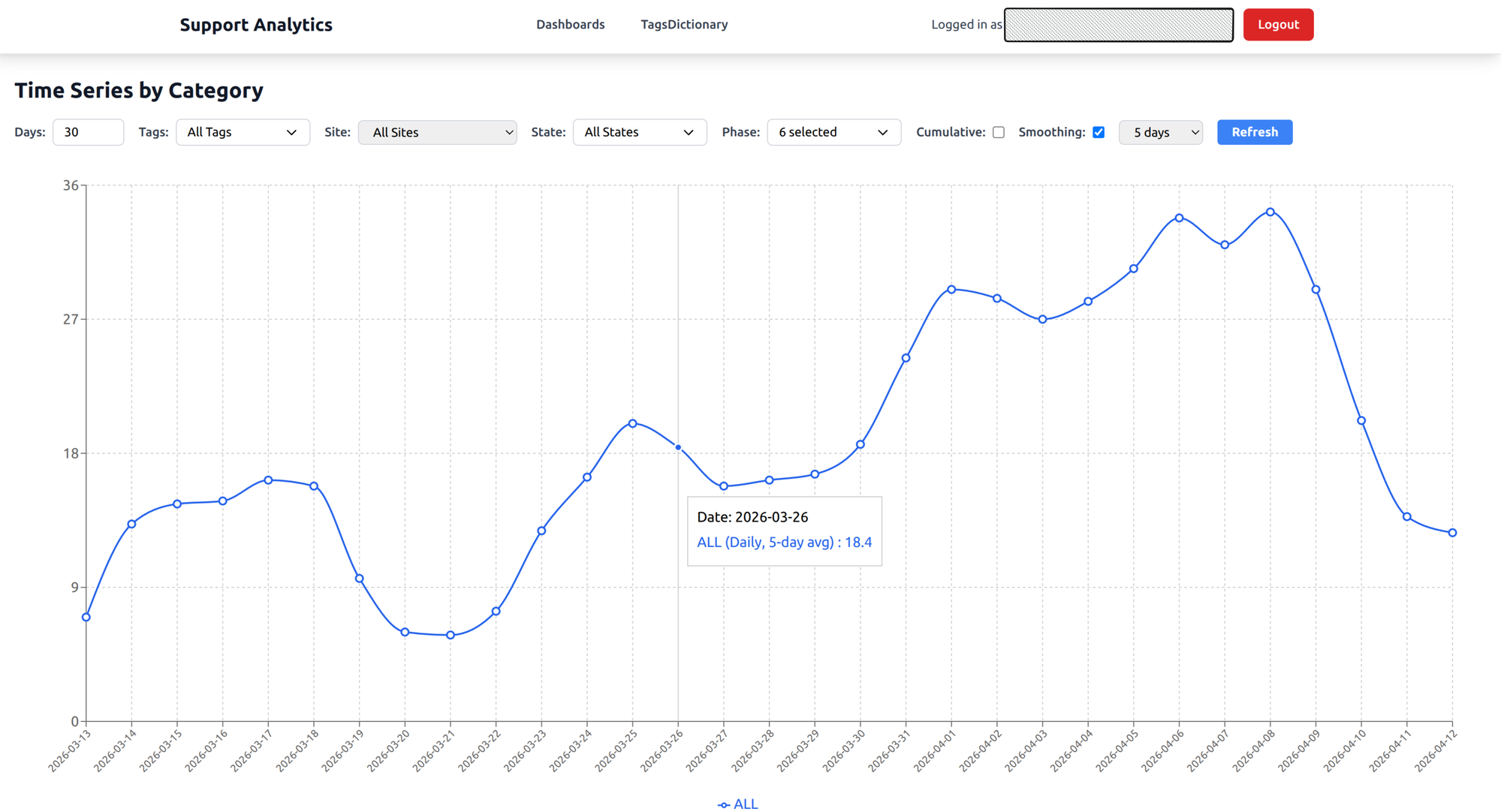Click inside the Days input field

click(x=88, y=132)
